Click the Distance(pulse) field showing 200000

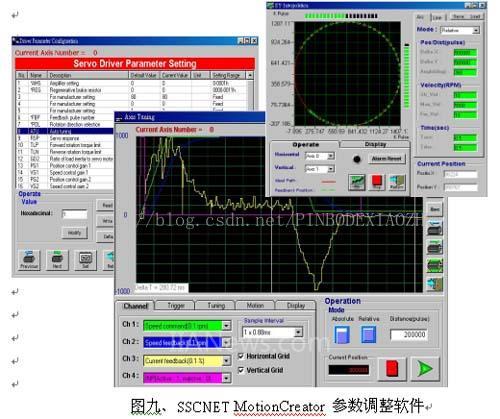click(x=409, y=334)
